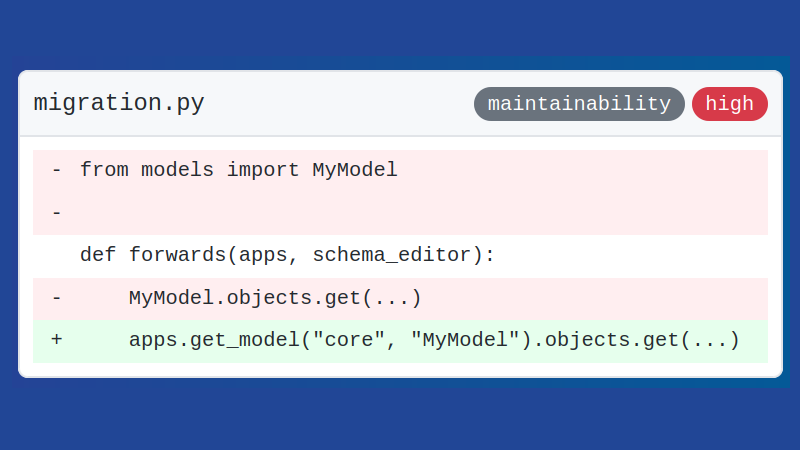The height and width of the screenshot is (450, 800).
Task: Click the removed import MyModel line
Action: pos(401,171)
